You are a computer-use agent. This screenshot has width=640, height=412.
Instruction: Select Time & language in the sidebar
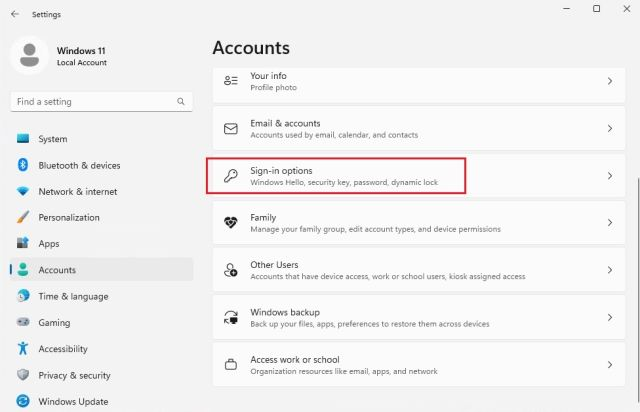pyautogui.click(x=73, y=296)
